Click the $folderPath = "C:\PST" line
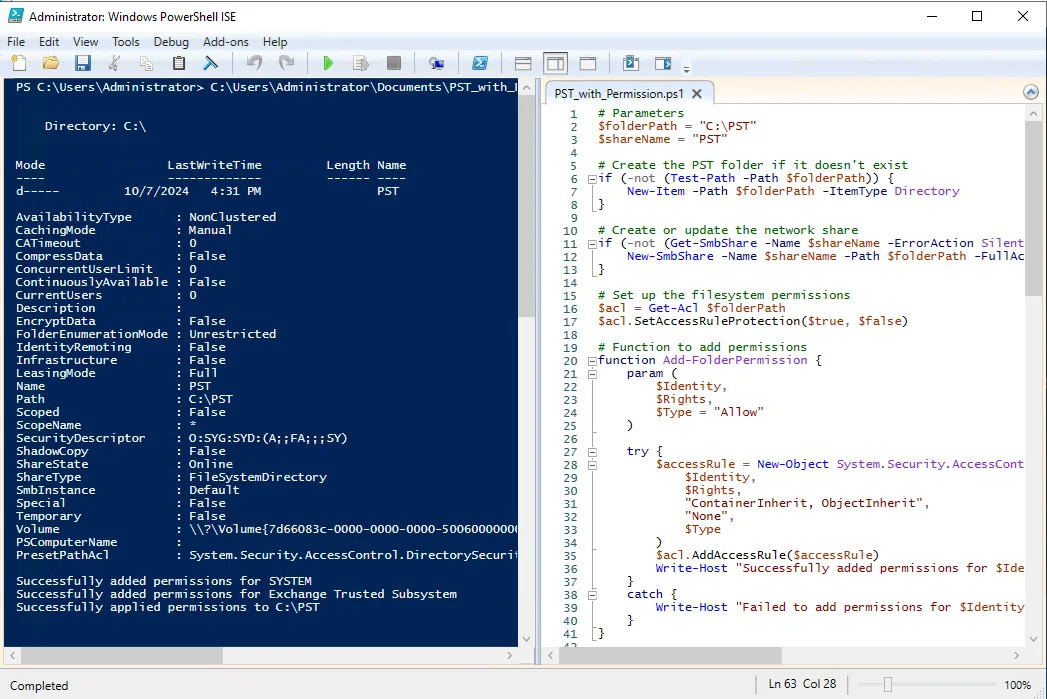 click(677, 126)
